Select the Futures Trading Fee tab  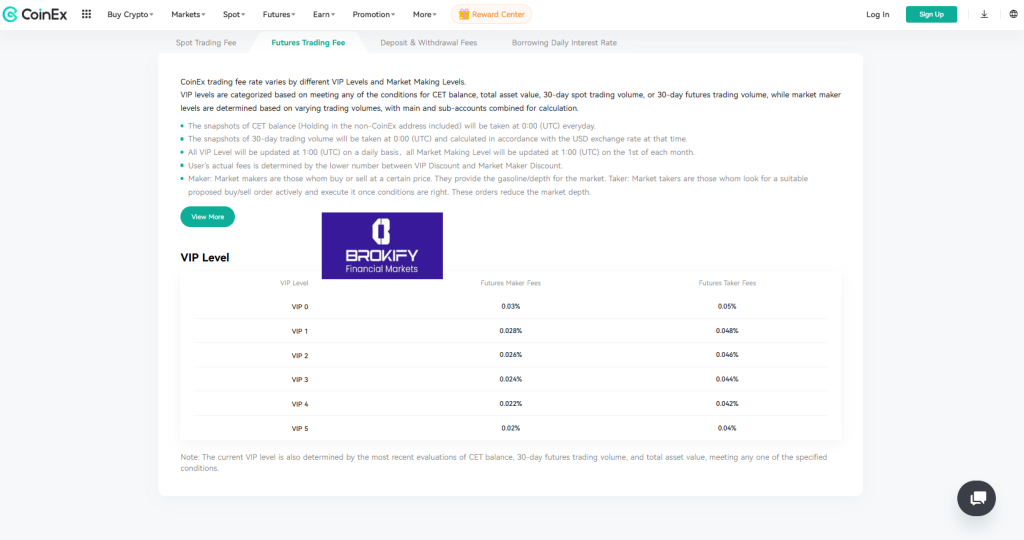pyautogui.click(x=308, y=43)
